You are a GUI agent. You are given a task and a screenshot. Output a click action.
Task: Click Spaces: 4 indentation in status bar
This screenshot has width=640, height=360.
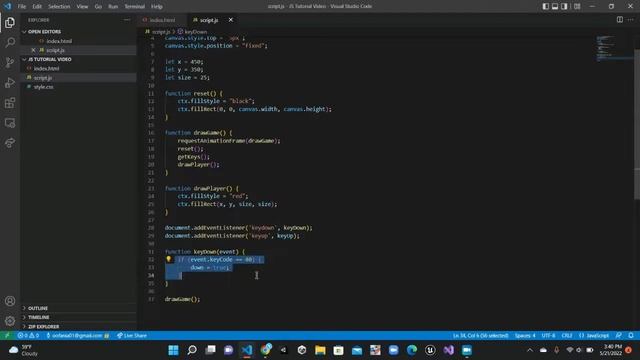pyautogui.click(x=525, y=336)
